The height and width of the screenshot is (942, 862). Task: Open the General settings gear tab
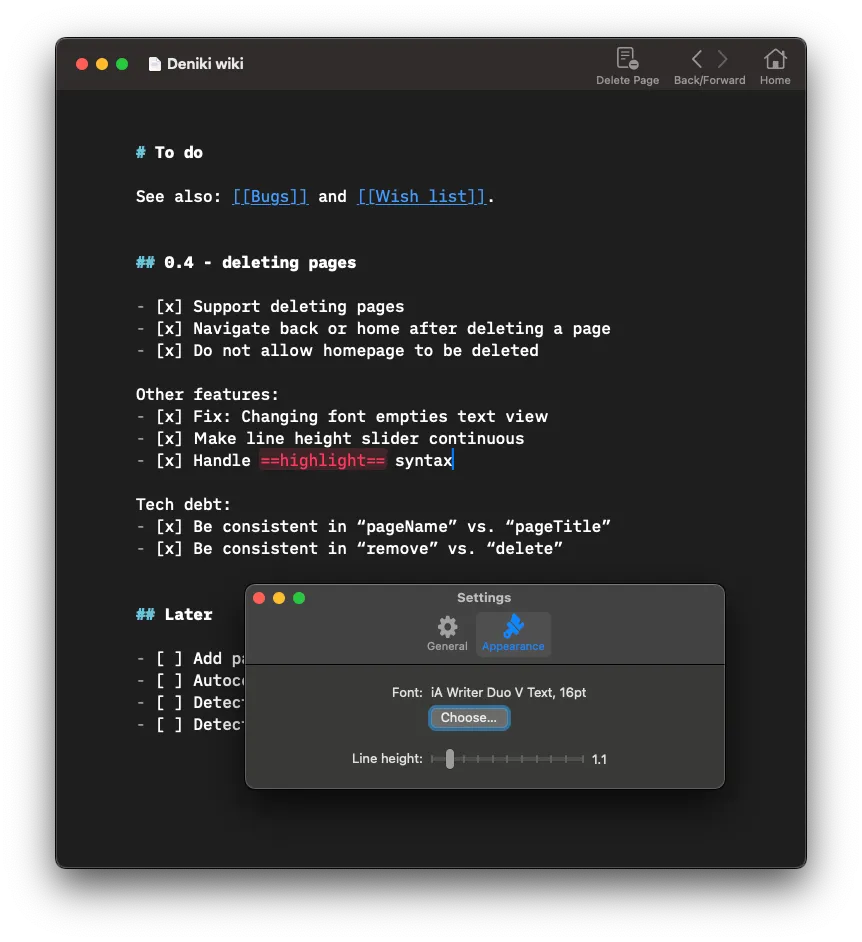[x=447, y=634]
